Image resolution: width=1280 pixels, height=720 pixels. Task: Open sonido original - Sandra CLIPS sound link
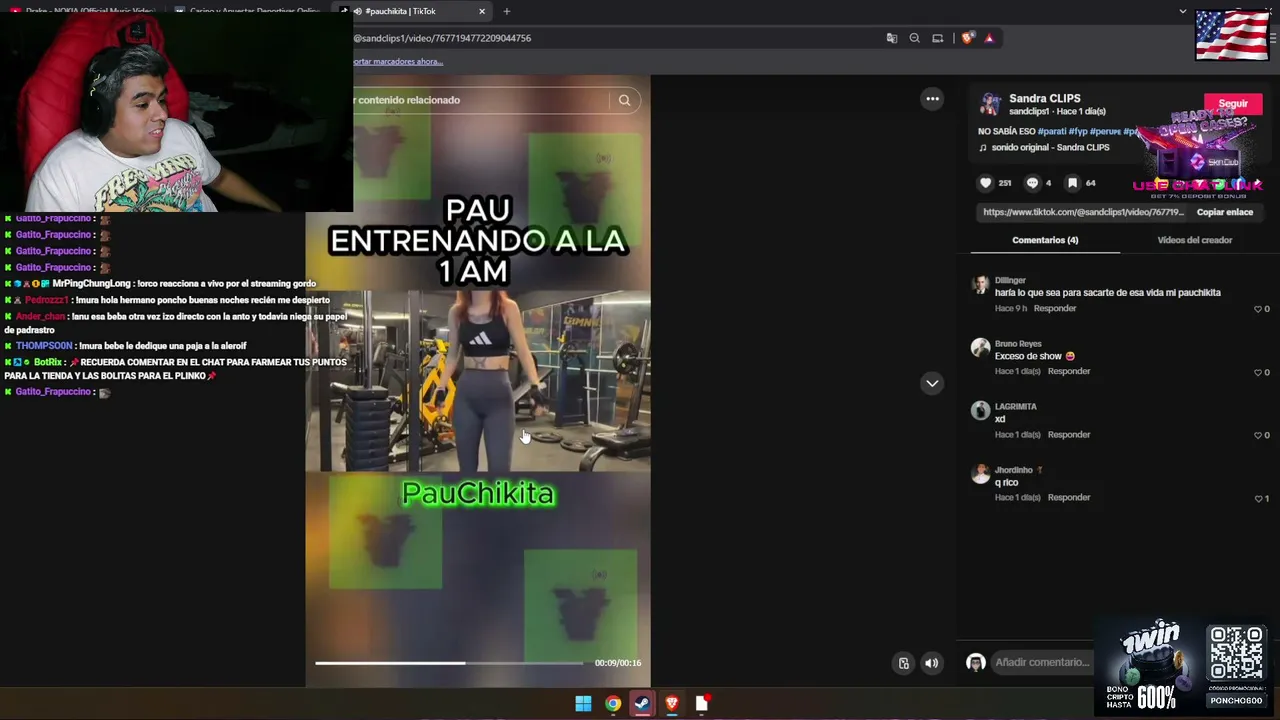(1050, 147)
